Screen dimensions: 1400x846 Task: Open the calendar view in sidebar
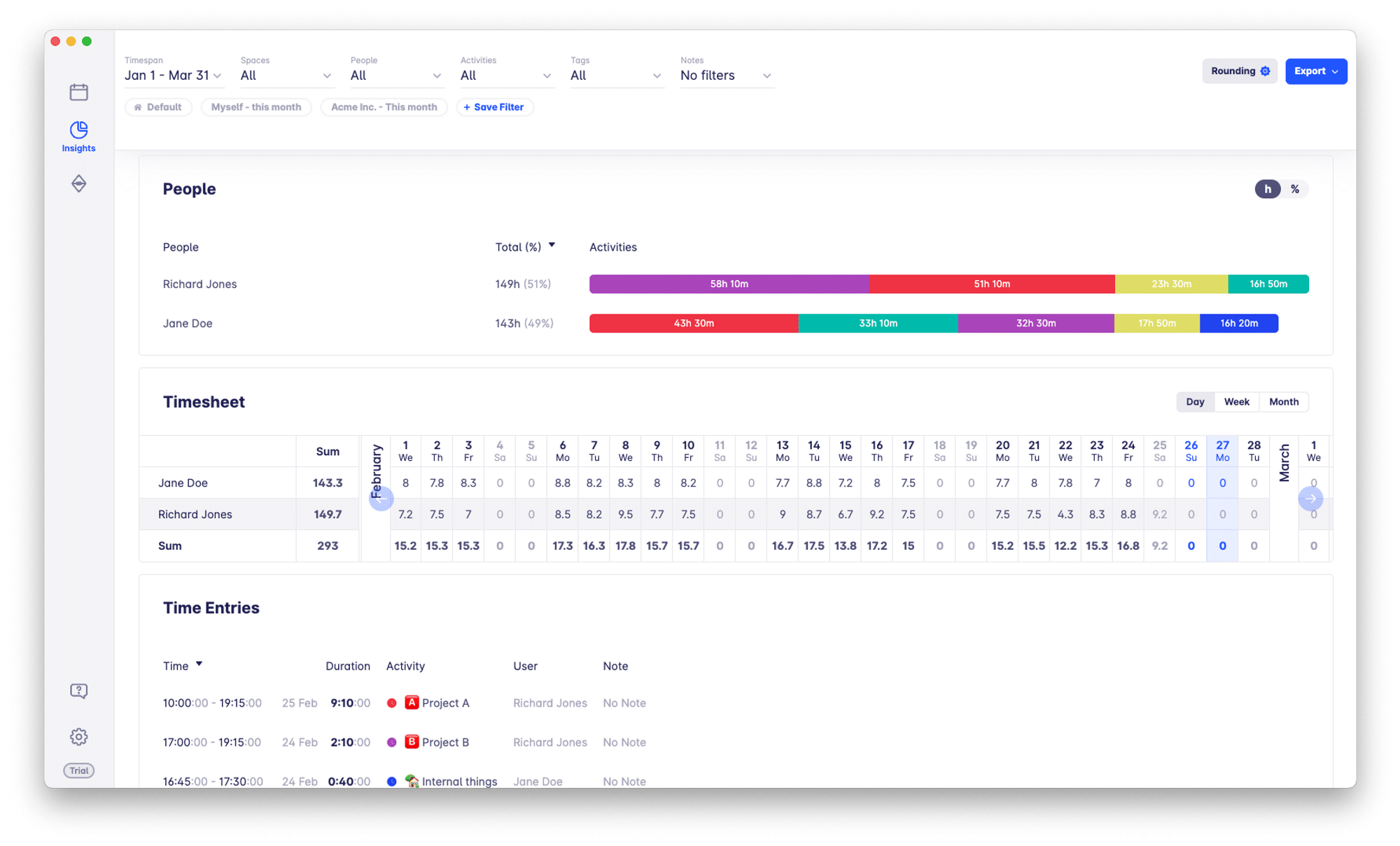coord(78,92)
